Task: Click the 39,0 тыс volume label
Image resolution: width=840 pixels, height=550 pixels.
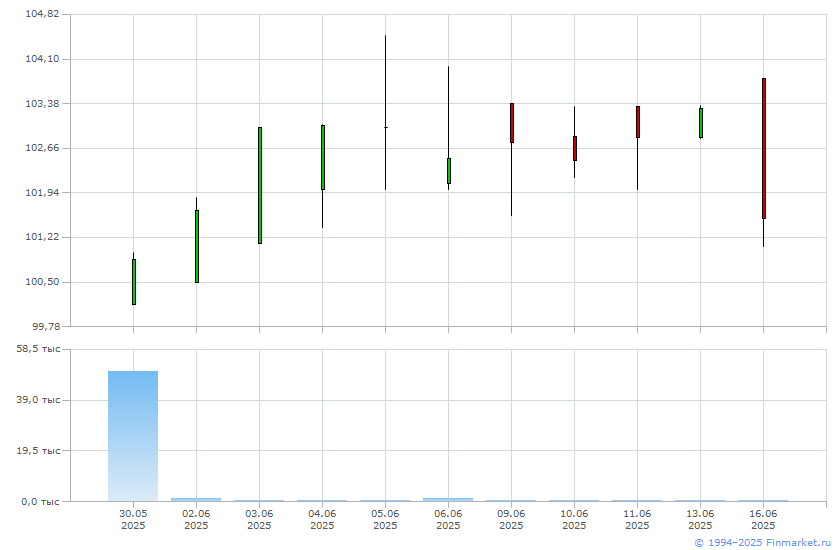Action: click(x=38, y=400)
